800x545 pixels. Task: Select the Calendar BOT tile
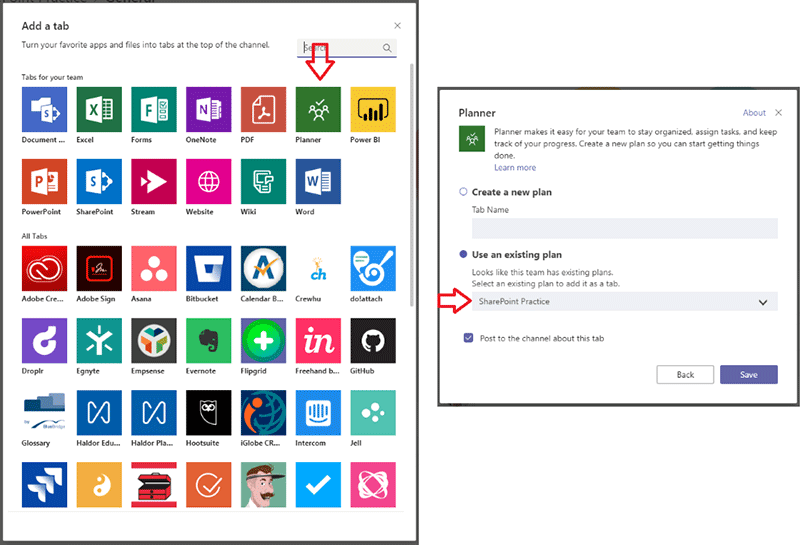tap(263, 268)
